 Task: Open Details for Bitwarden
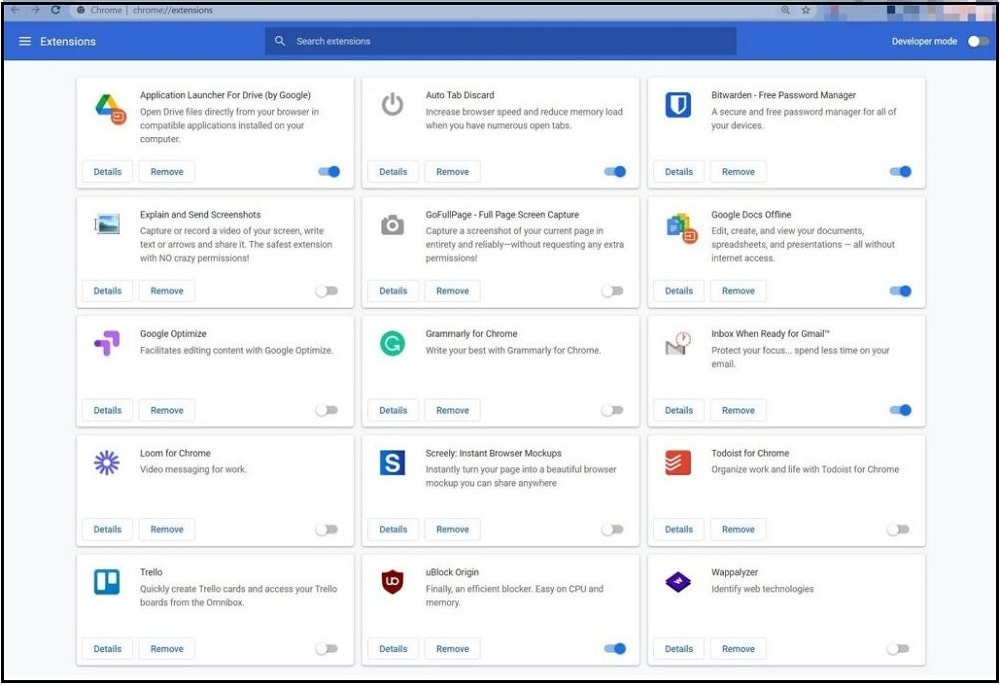pos(679,172)
